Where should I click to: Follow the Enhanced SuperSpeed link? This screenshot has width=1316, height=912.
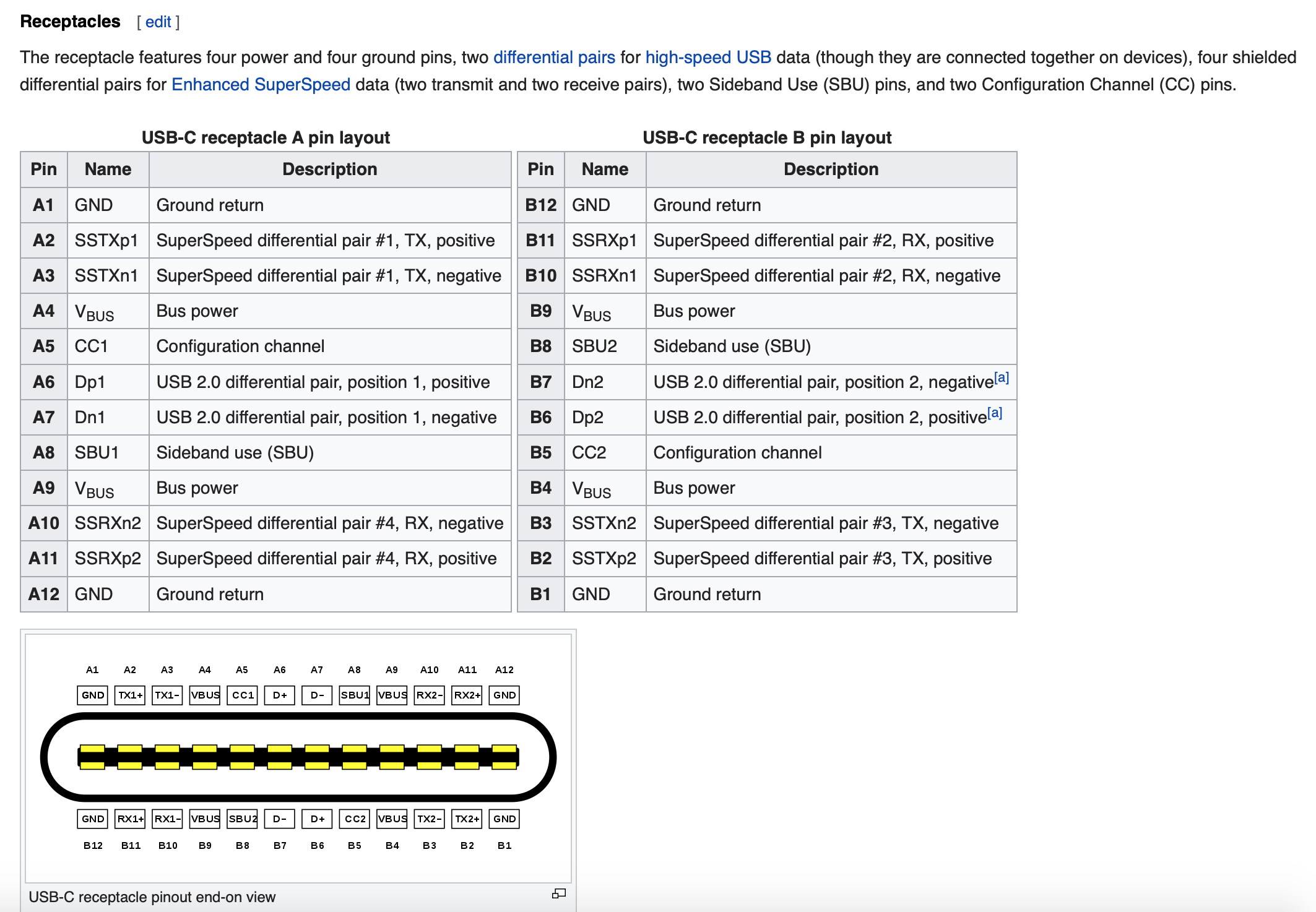261,85
